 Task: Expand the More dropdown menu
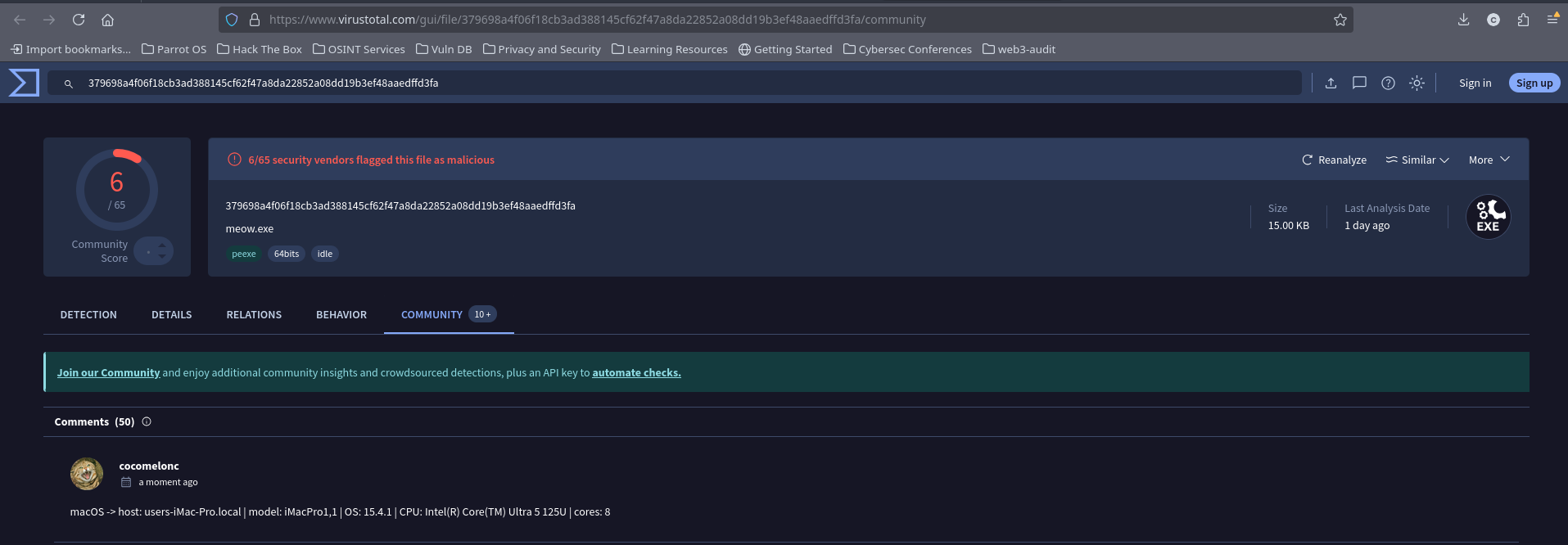click(x=1489, y=160)
